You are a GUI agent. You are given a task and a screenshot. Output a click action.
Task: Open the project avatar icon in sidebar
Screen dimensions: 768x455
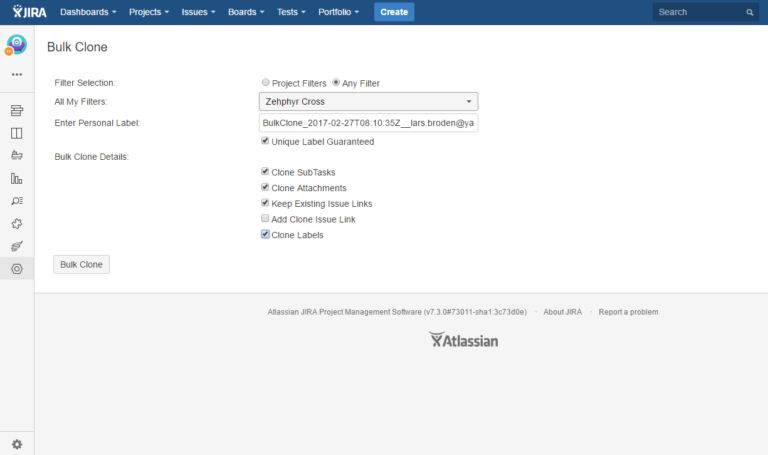pyautogui.click(x=16, y=45)
